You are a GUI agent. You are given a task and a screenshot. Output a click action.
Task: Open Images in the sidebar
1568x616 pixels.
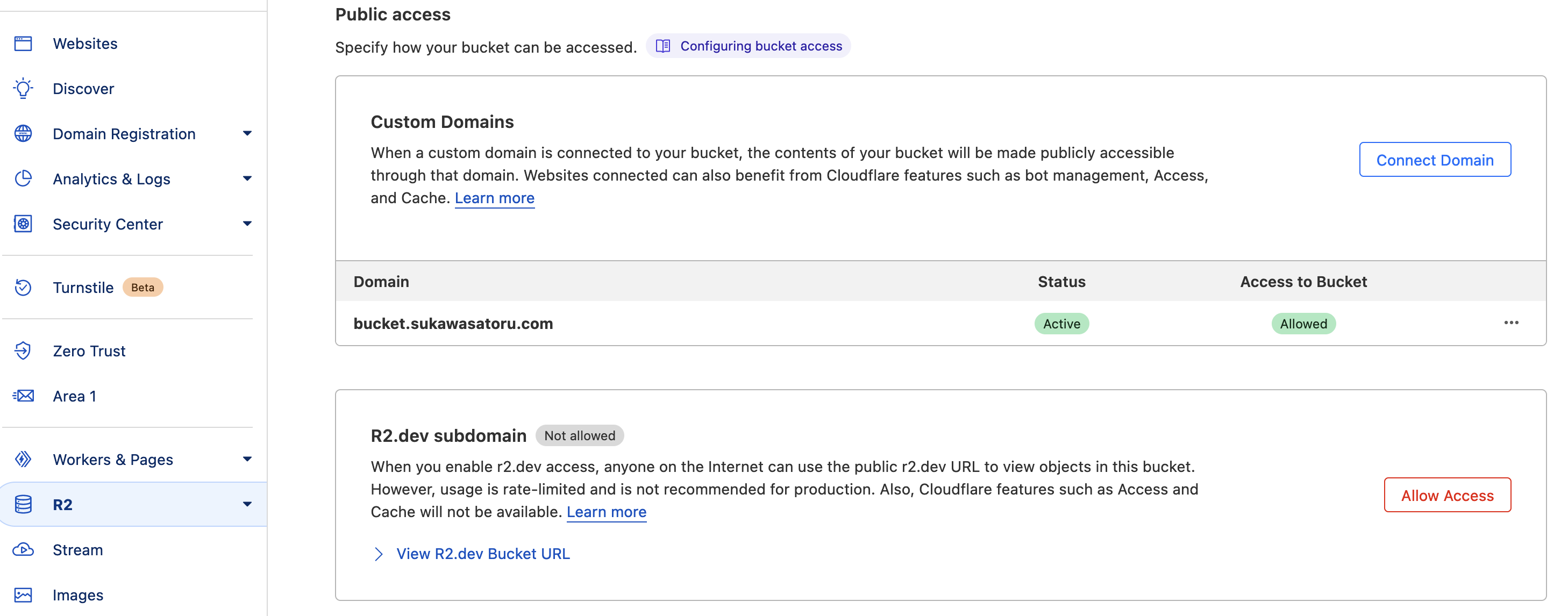[x=78, y=594]
